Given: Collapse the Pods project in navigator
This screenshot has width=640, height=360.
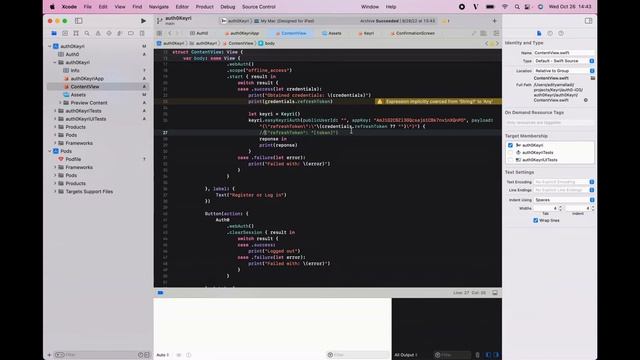Looking at the screenshot, I should [x=50, y=151].
